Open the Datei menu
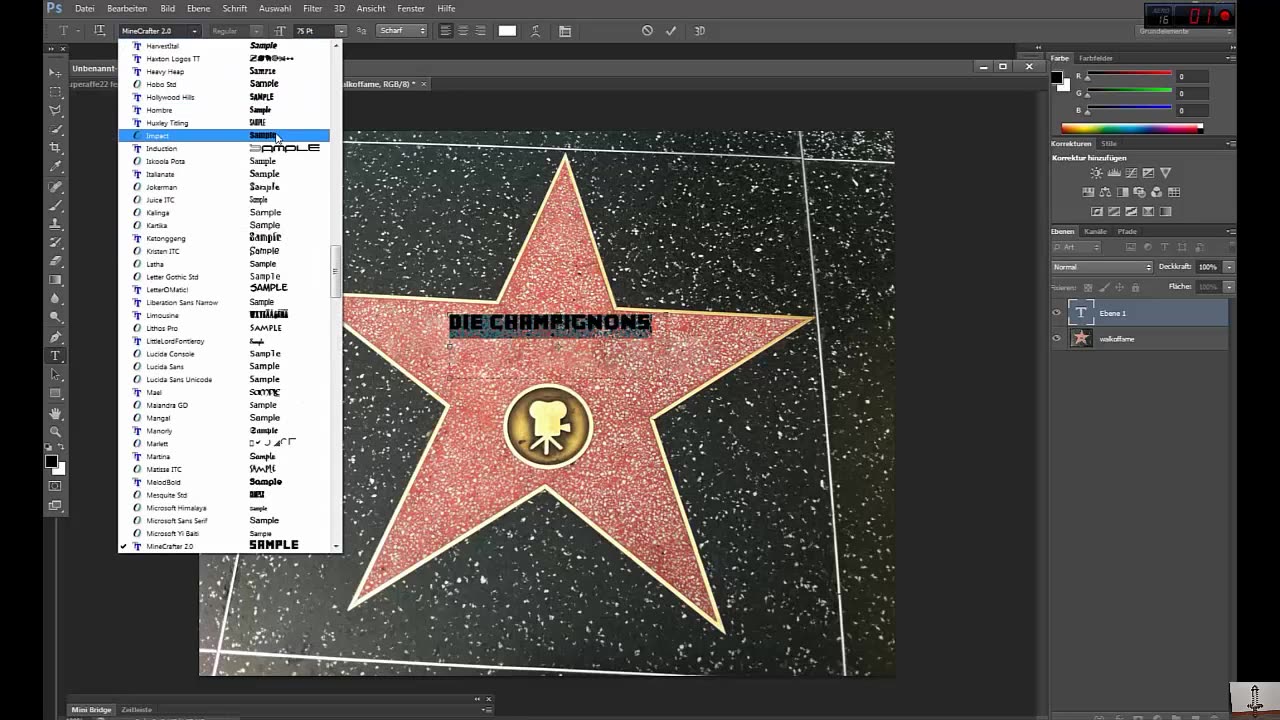The image size is (1280, 720). click(x=85, y=8)
